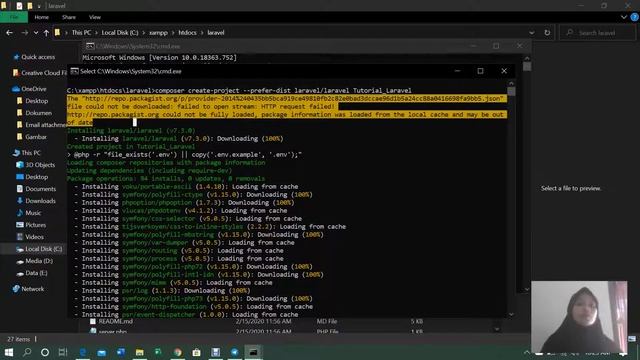This screenshot has width=640, height=360.
Task: Select Local Disk (C:) in the navigation pane
Action: 39,249
